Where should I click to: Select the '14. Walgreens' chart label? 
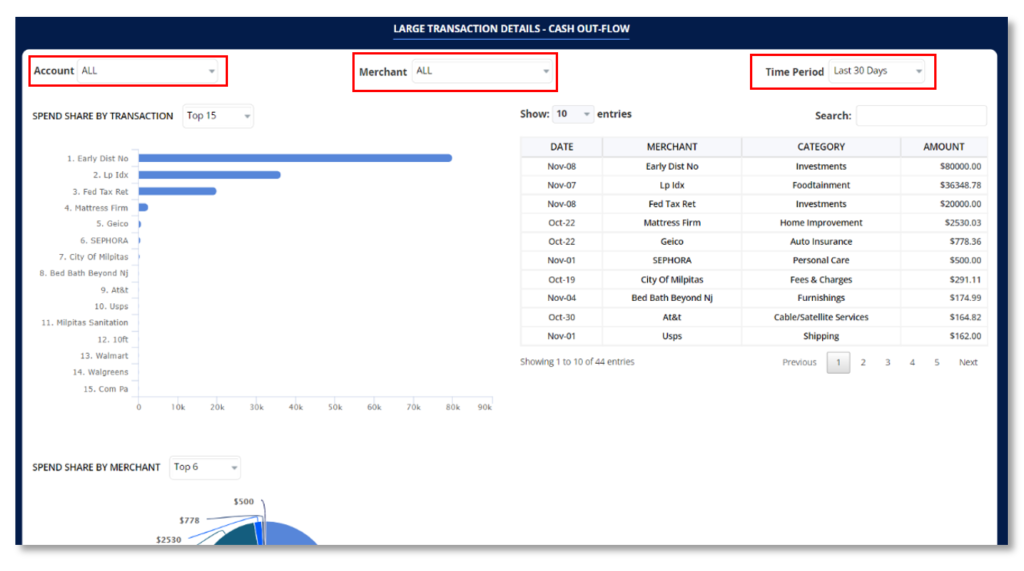101,372
